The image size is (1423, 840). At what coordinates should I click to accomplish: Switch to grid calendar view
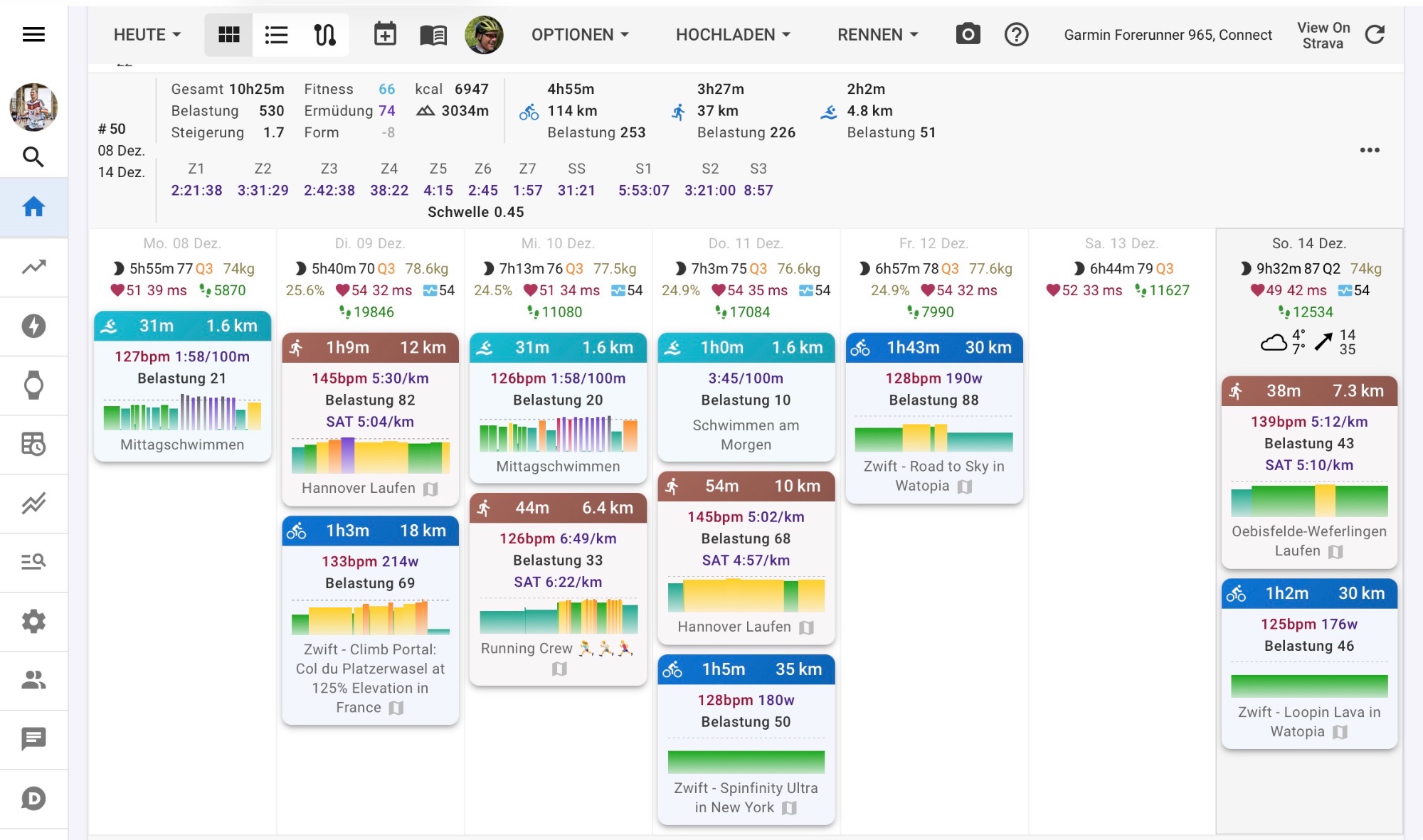(228, 34)
